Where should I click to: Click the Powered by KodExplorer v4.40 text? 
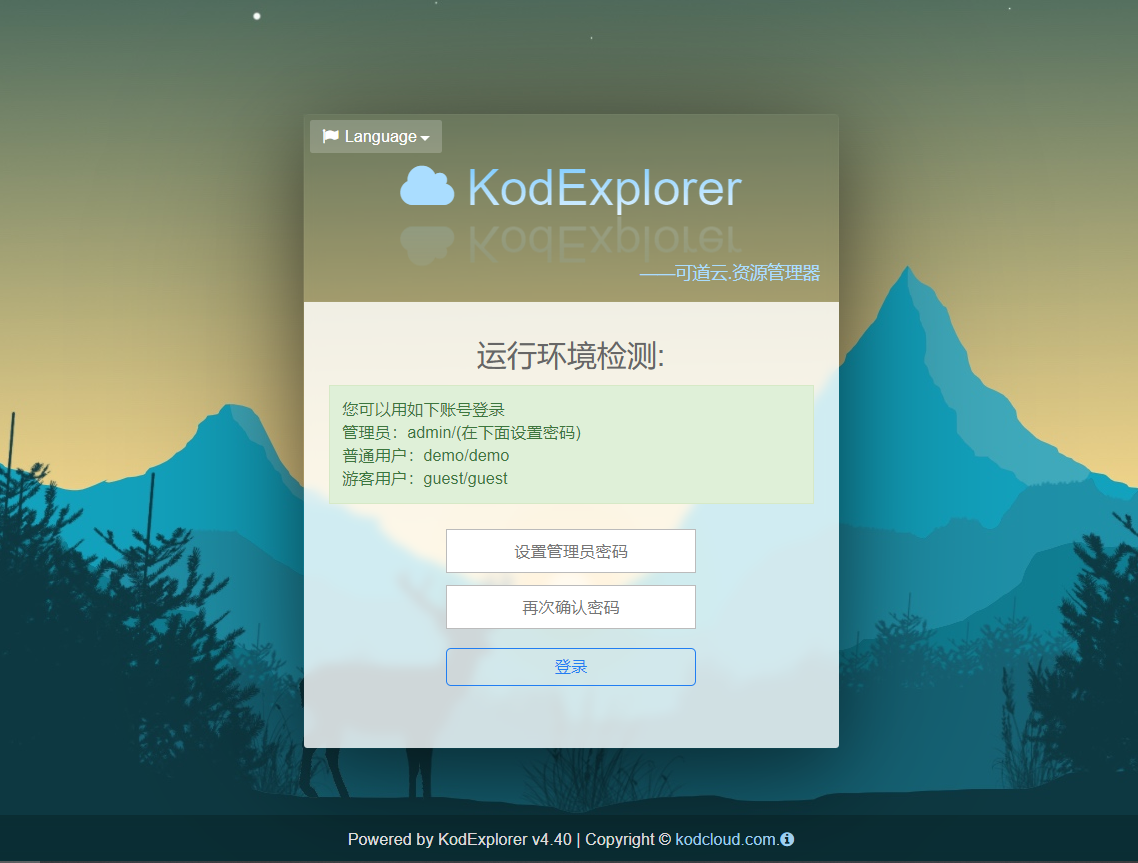[459, 839]
